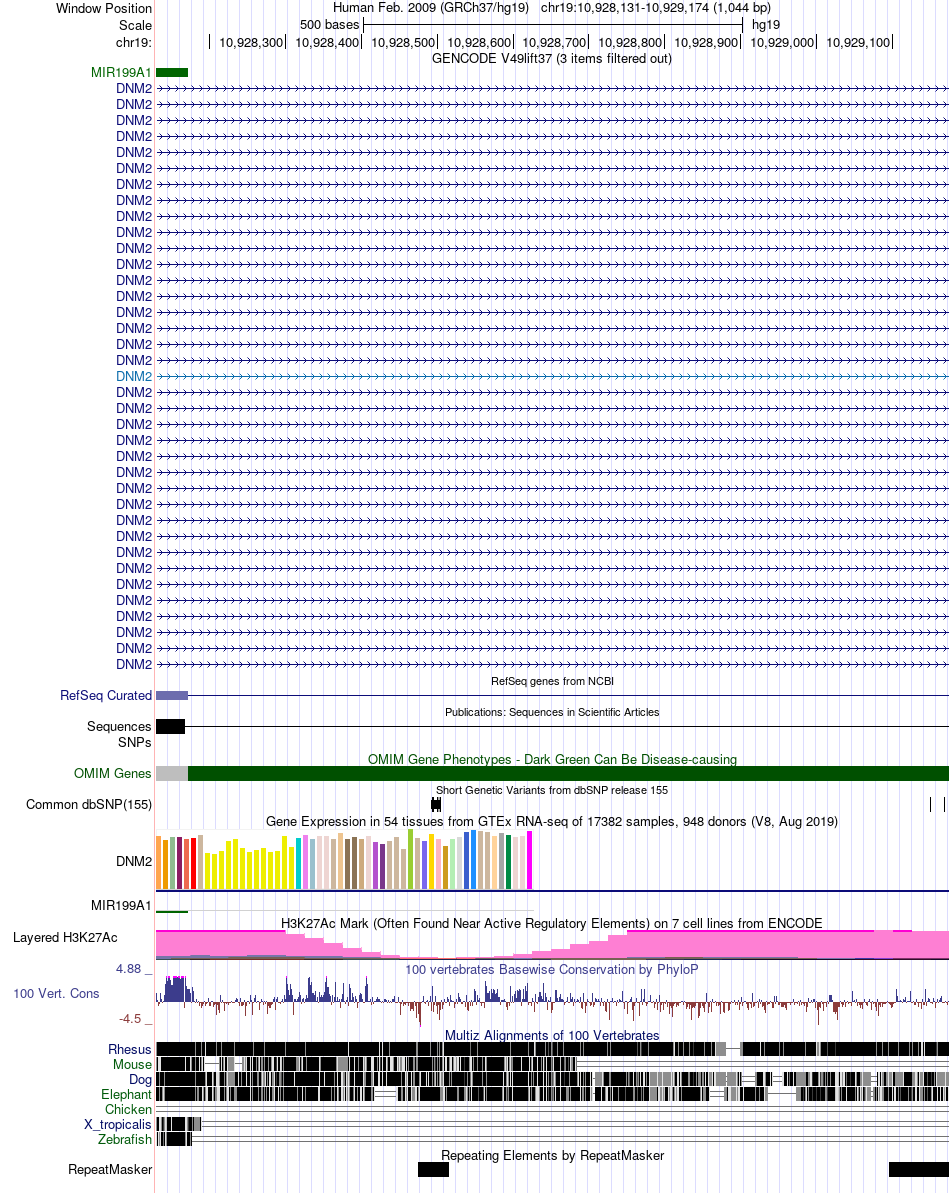
Task: Click the hg19 label beside the scale bar
Action: pos(766,24)
